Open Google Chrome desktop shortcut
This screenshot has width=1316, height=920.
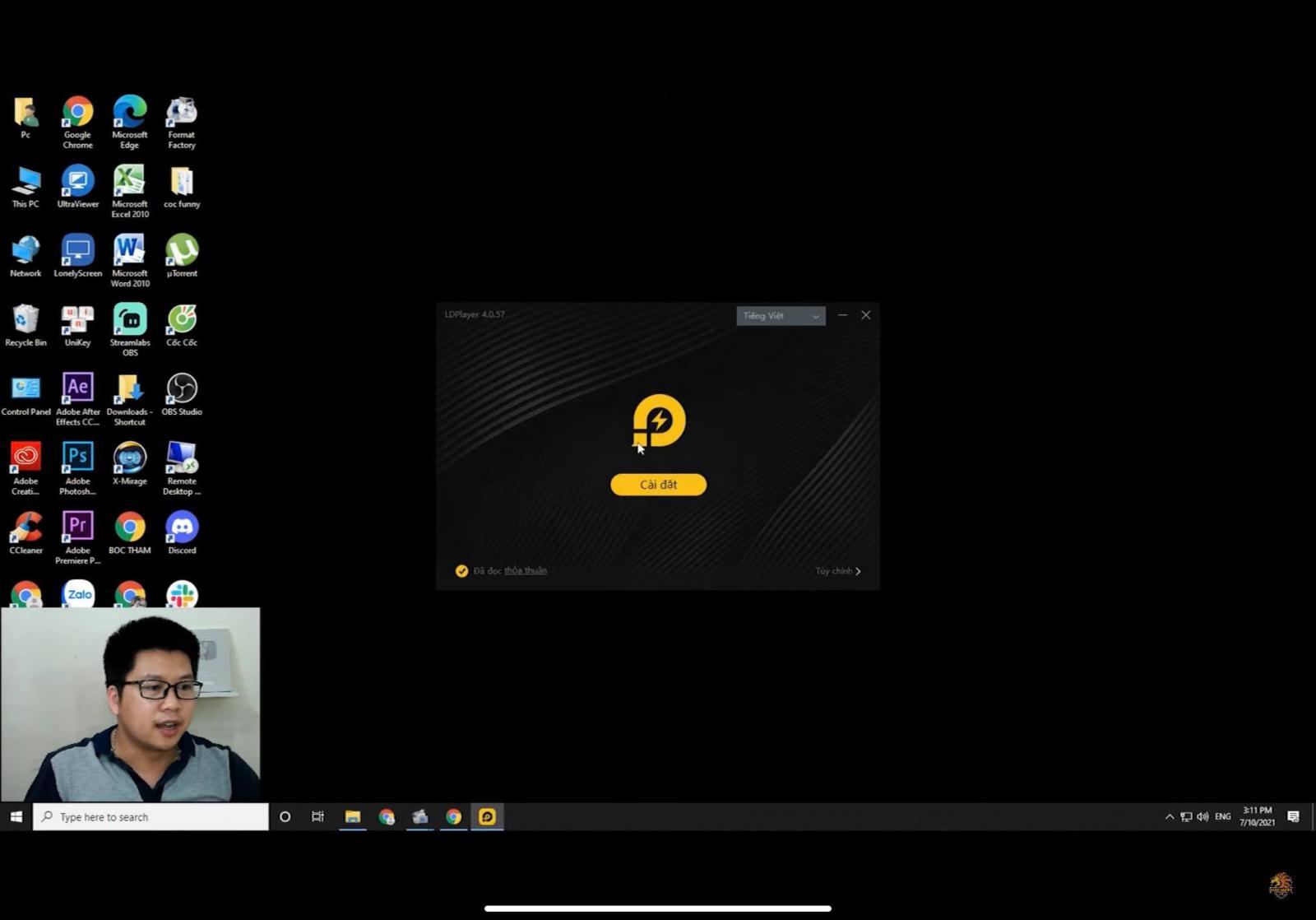pos(77,122)
